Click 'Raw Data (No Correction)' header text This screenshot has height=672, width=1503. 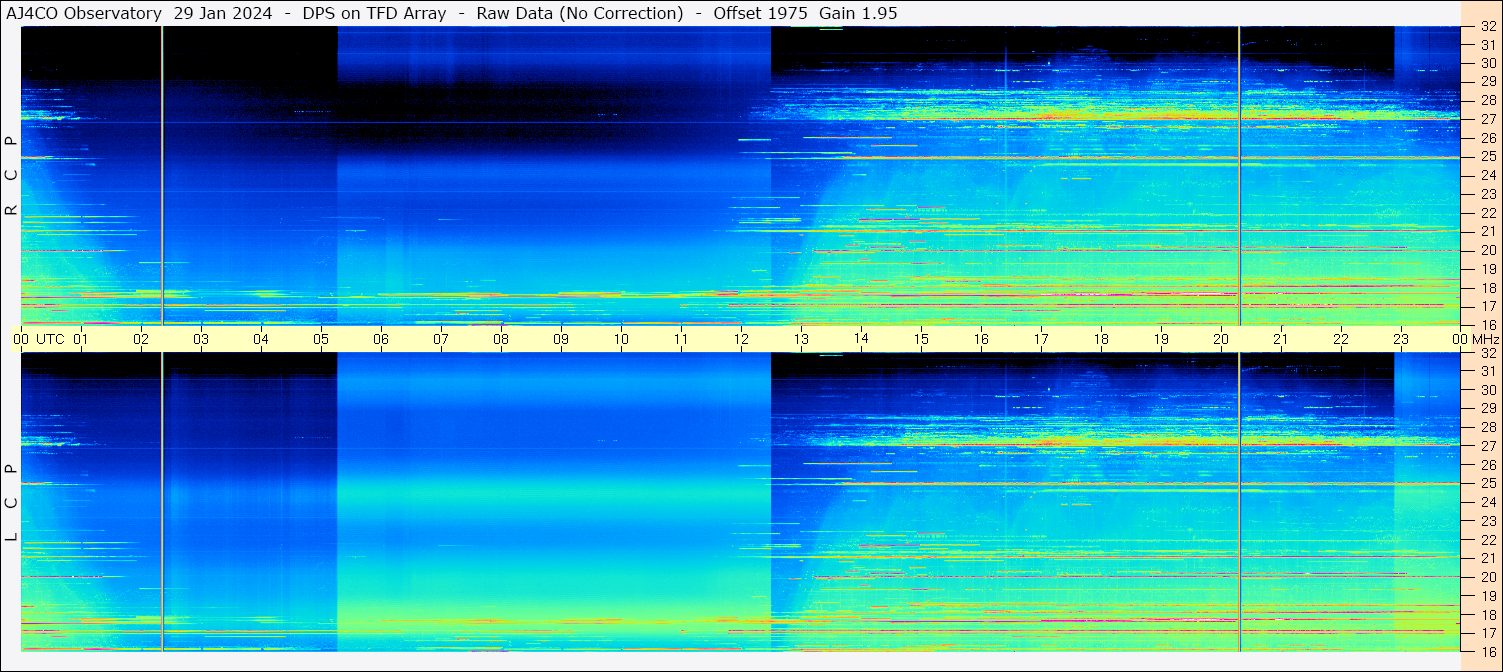579,13
